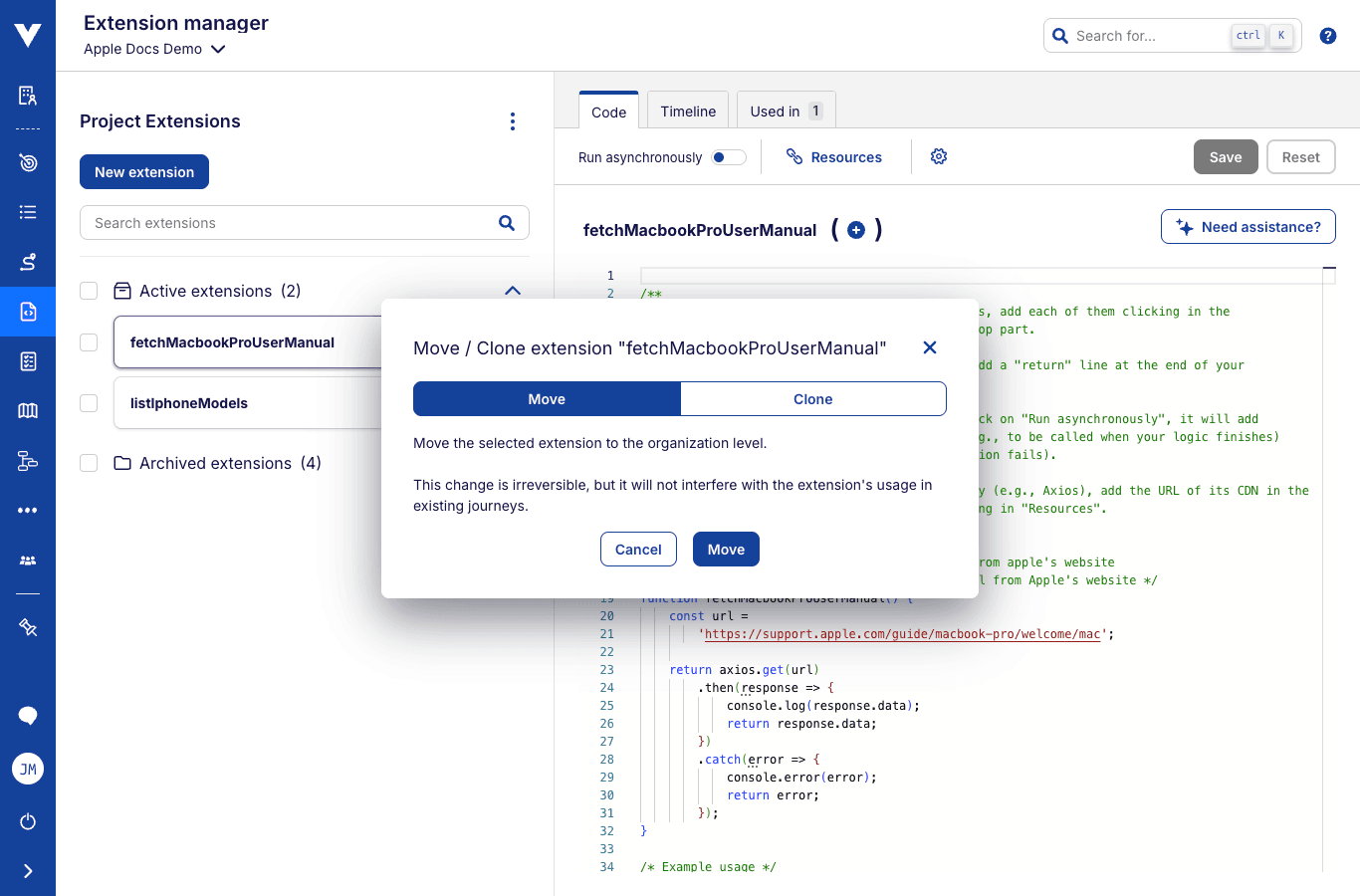This screenshot has width=1360, height=896.
Task: Expand the left sidebar with bottom arrow
Action: [28, 871]
